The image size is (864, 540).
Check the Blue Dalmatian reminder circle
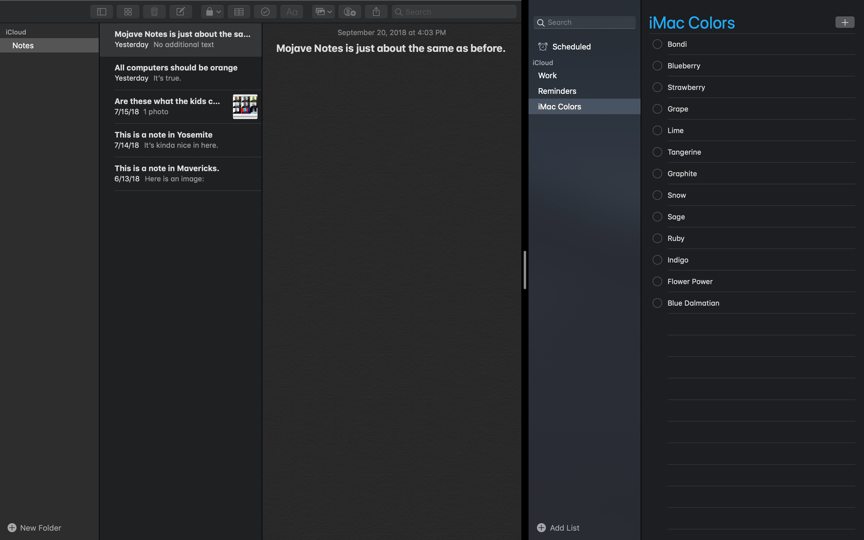click(657, 303)
